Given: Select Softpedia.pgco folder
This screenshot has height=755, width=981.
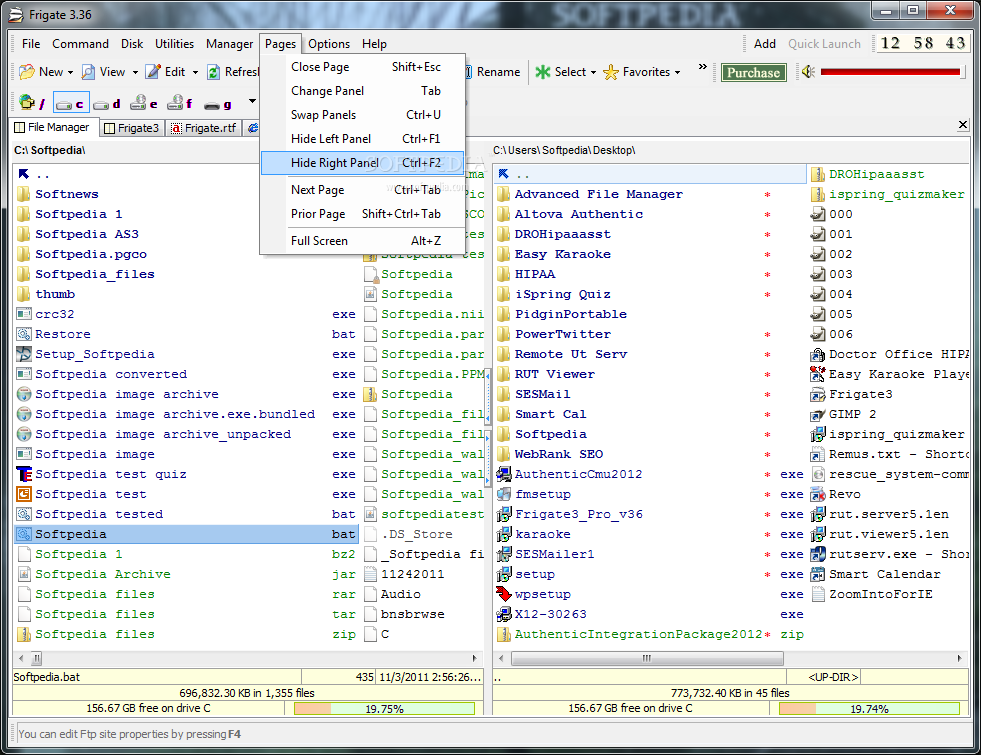Looking at the screenshot, I should pyautogui.click(x=91, y=254).
